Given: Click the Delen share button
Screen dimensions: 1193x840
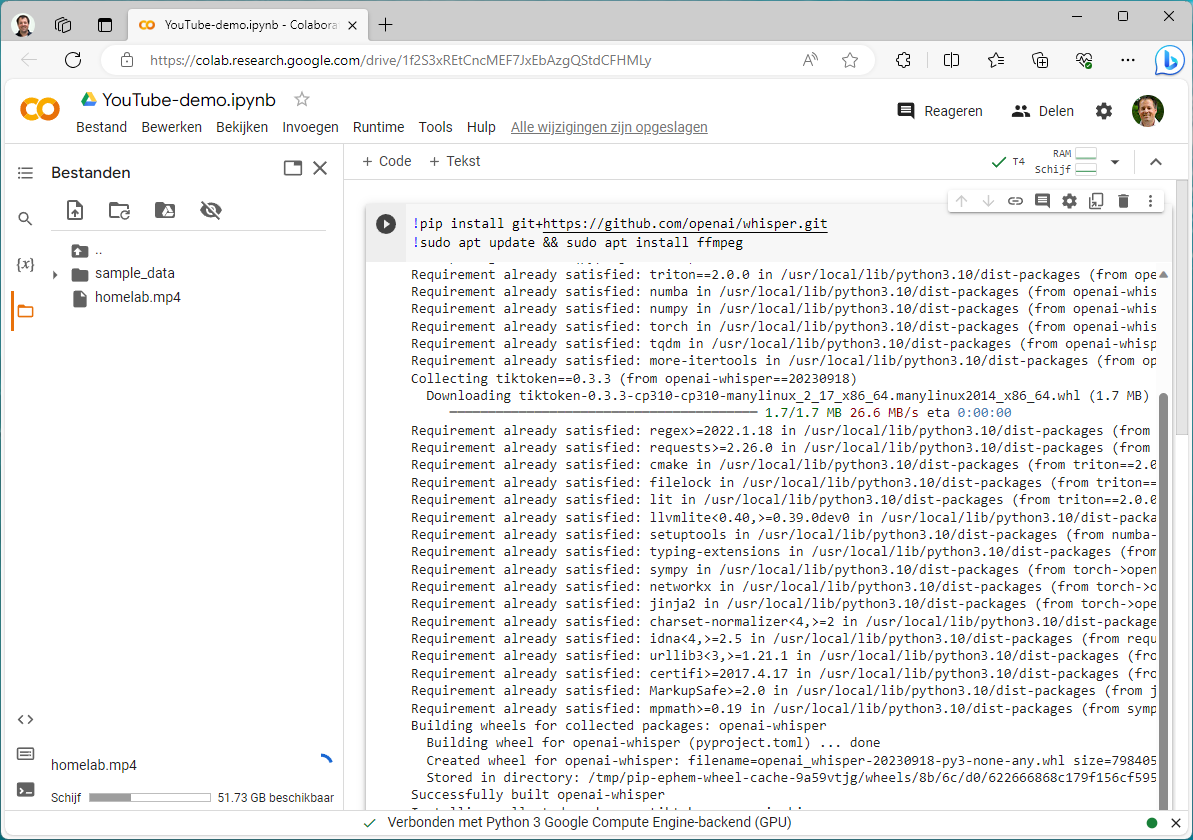Looking at the screenshot, I should coord(1043,111).
